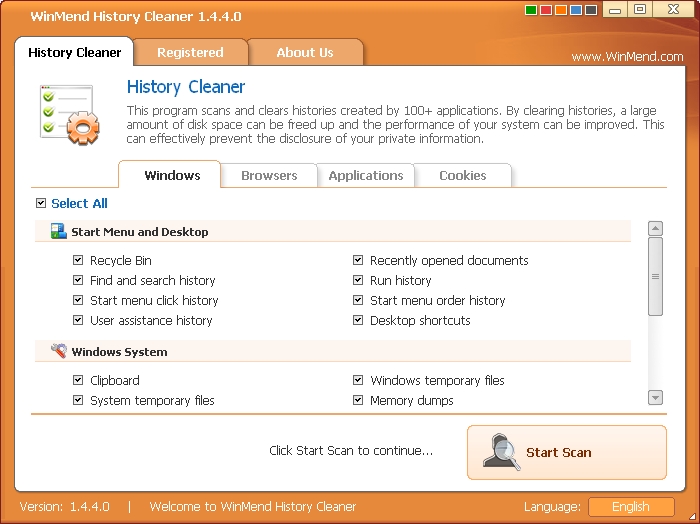
Task: Toggle Windows temporary files checkbox
Action: [x=358, y=380]
